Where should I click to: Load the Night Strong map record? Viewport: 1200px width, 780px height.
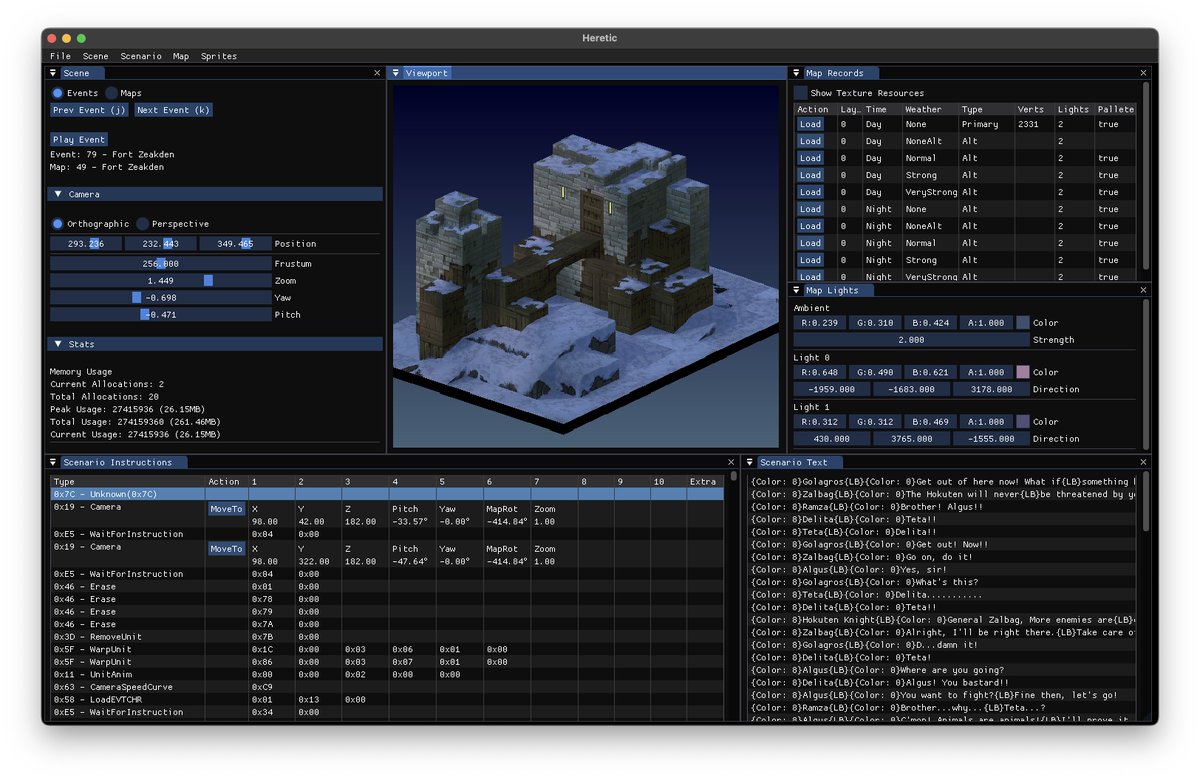810,260
